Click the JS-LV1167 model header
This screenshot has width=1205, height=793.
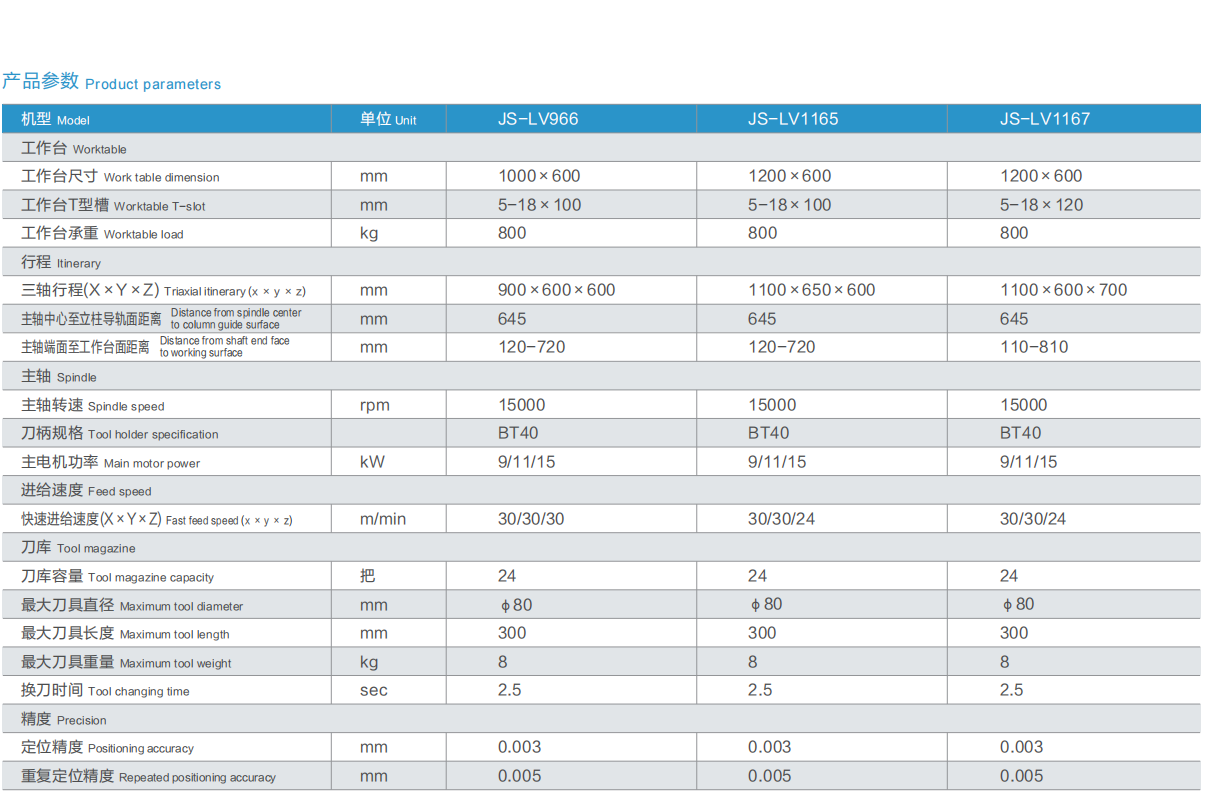[1044, 119]
